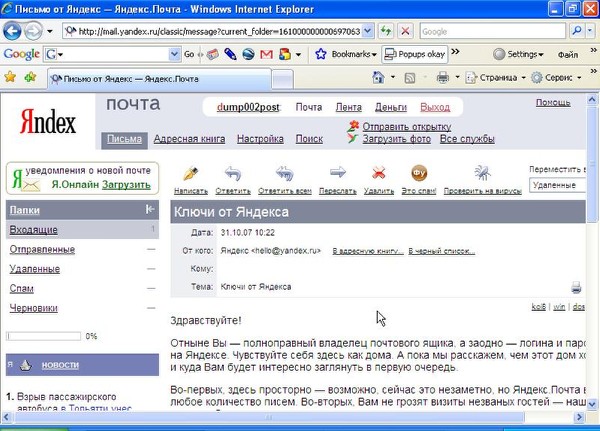Click the Переслать forward arrow icon

338,173
